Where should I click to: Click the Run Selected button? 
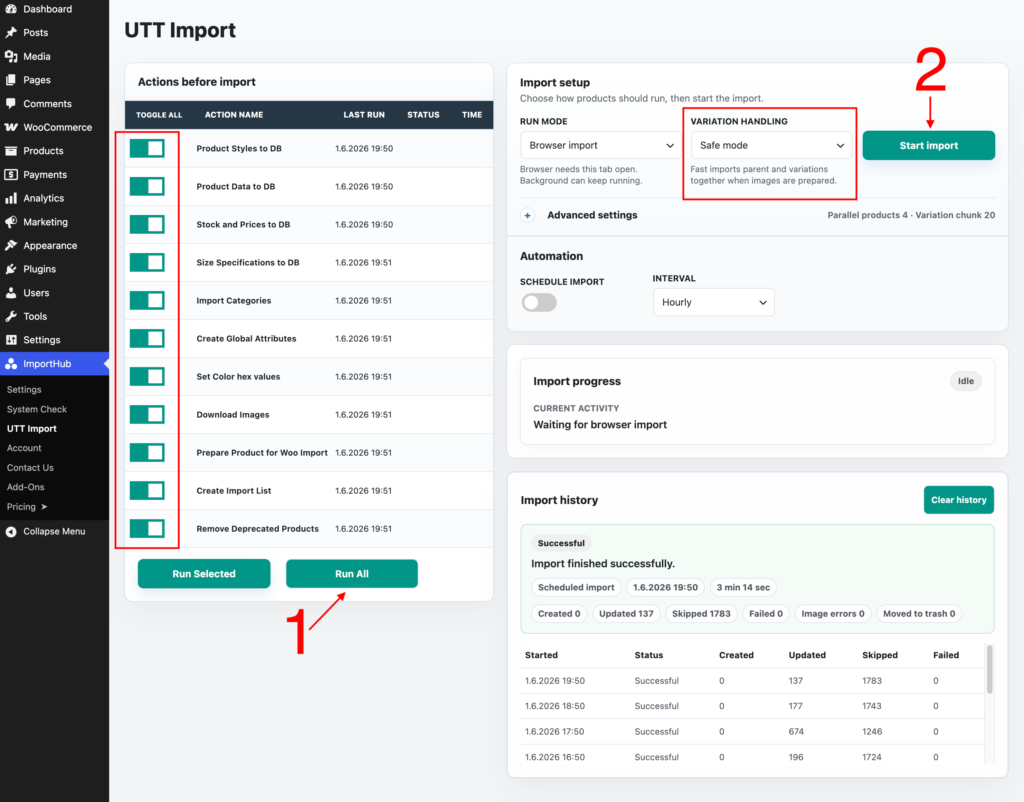tap(204, 573)
